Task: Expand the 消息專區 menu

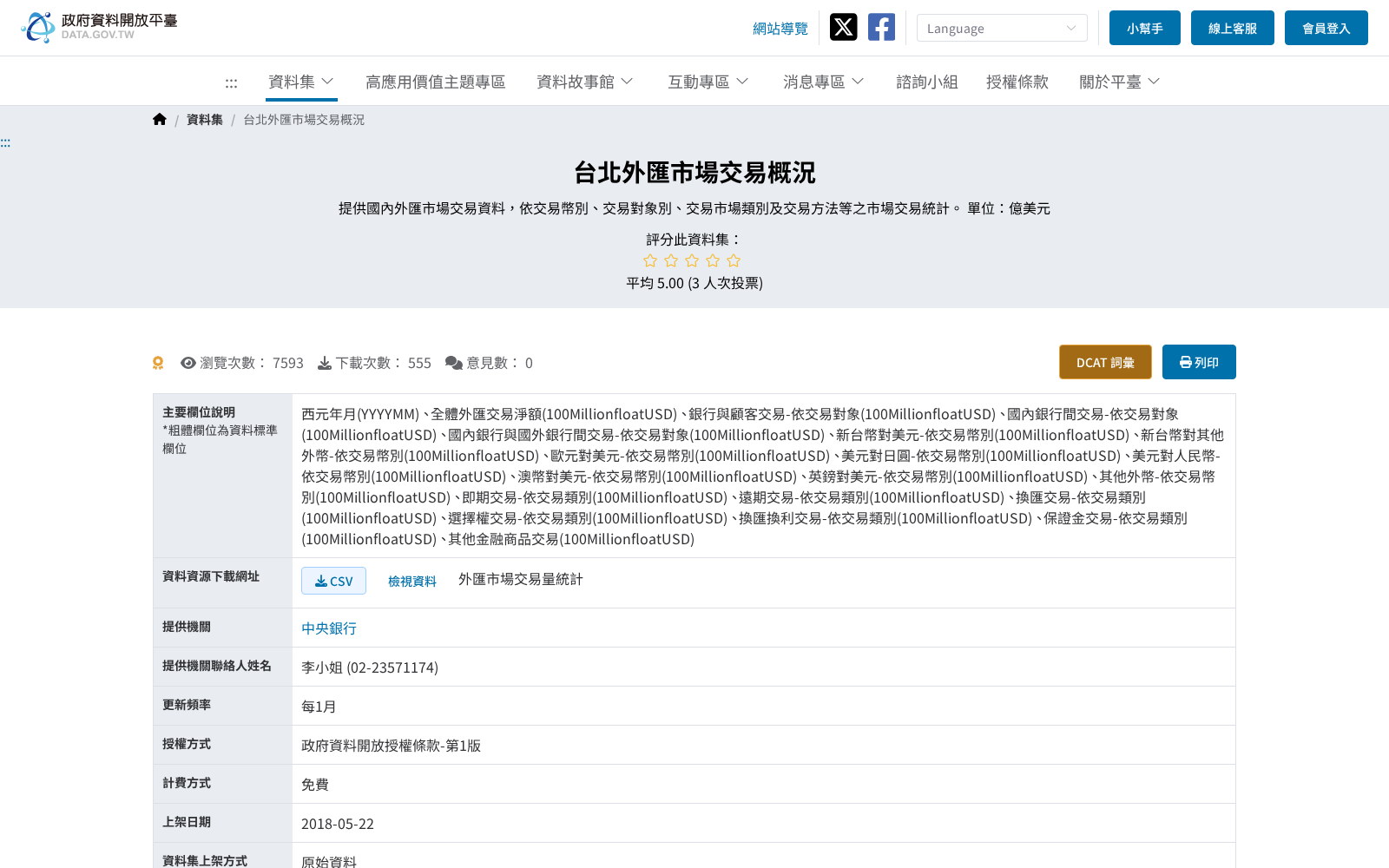Action: 824,82
